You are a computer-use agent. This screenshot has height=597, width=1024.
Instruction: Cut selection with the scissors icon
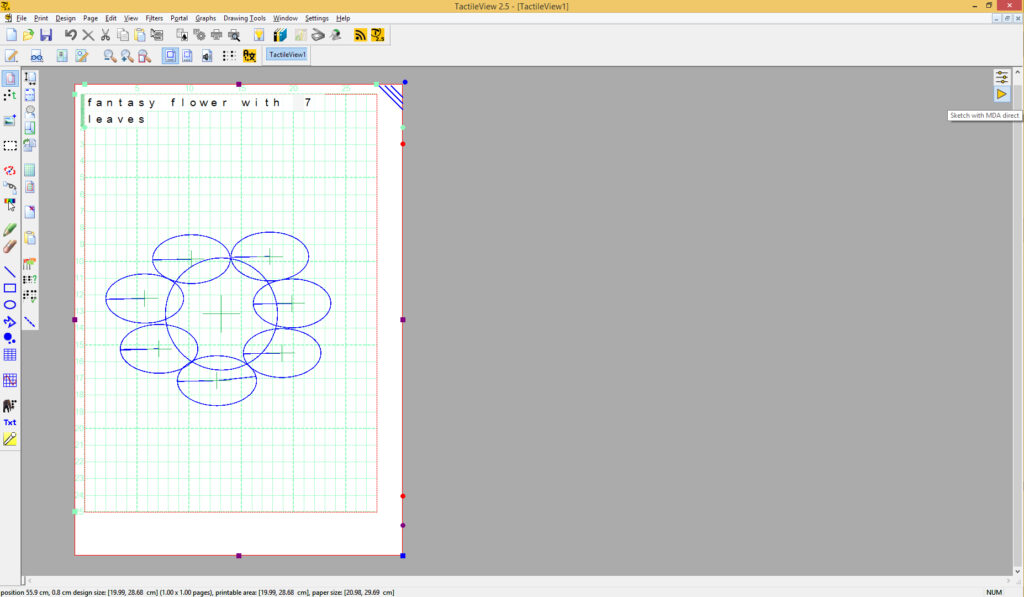[105, 35]
